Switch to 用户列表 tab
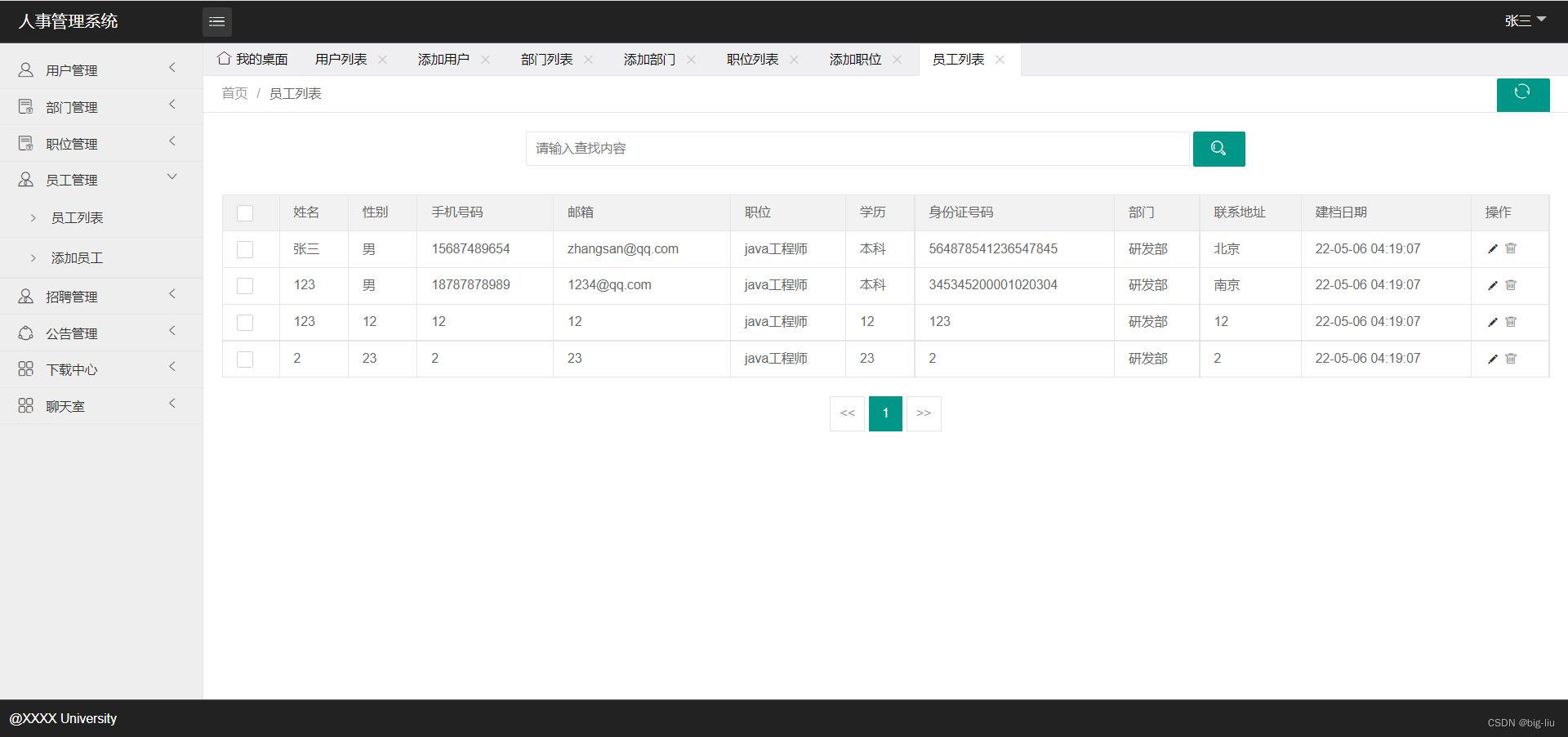The width and height of the screenshot is (1568, 737). tap(341, 60)
